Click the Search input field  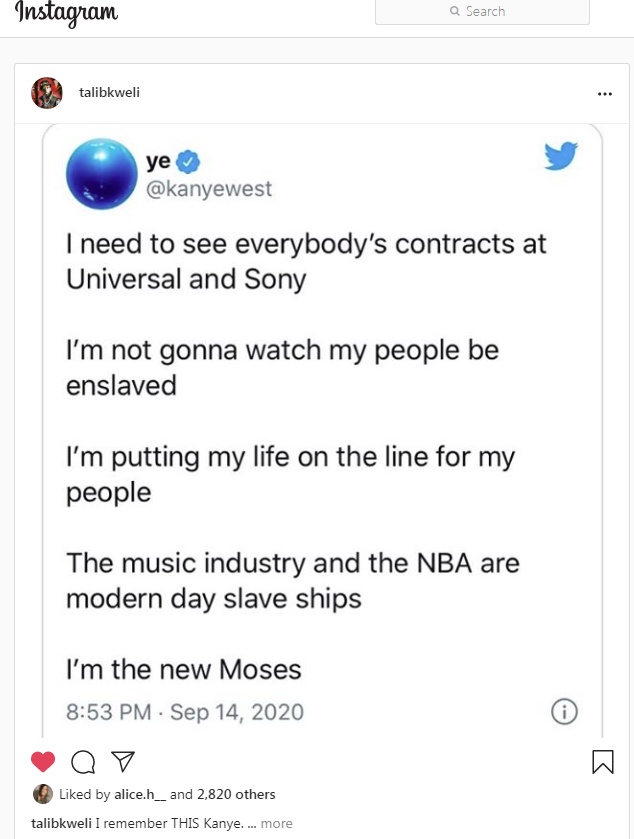point(482,12)
